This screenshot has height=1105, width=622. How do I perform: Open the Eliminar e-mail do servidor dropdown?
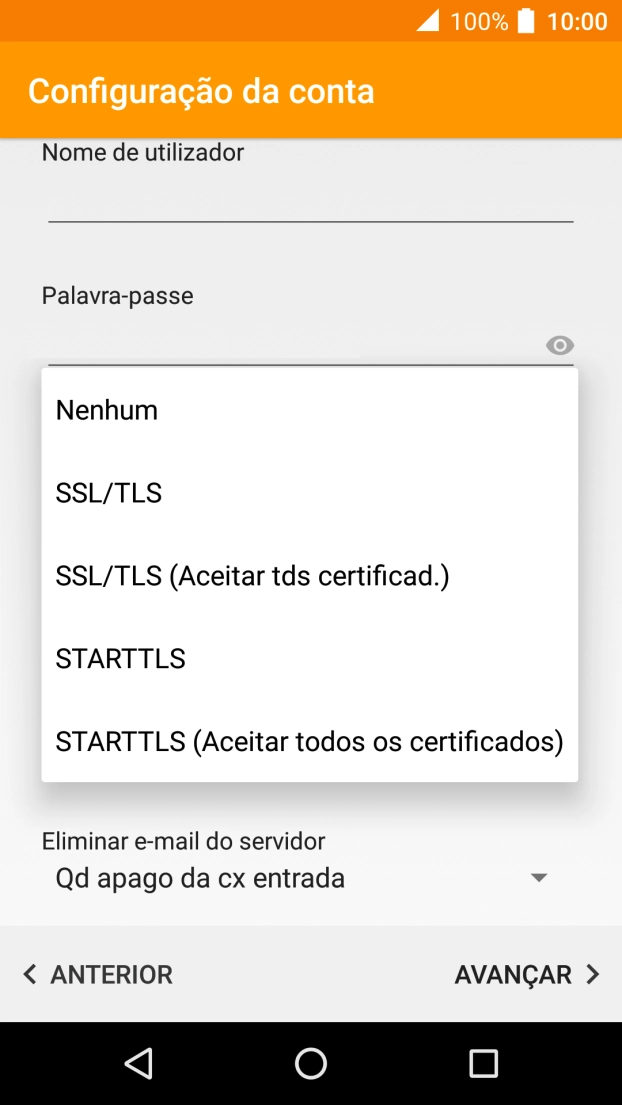click(538, 877)
